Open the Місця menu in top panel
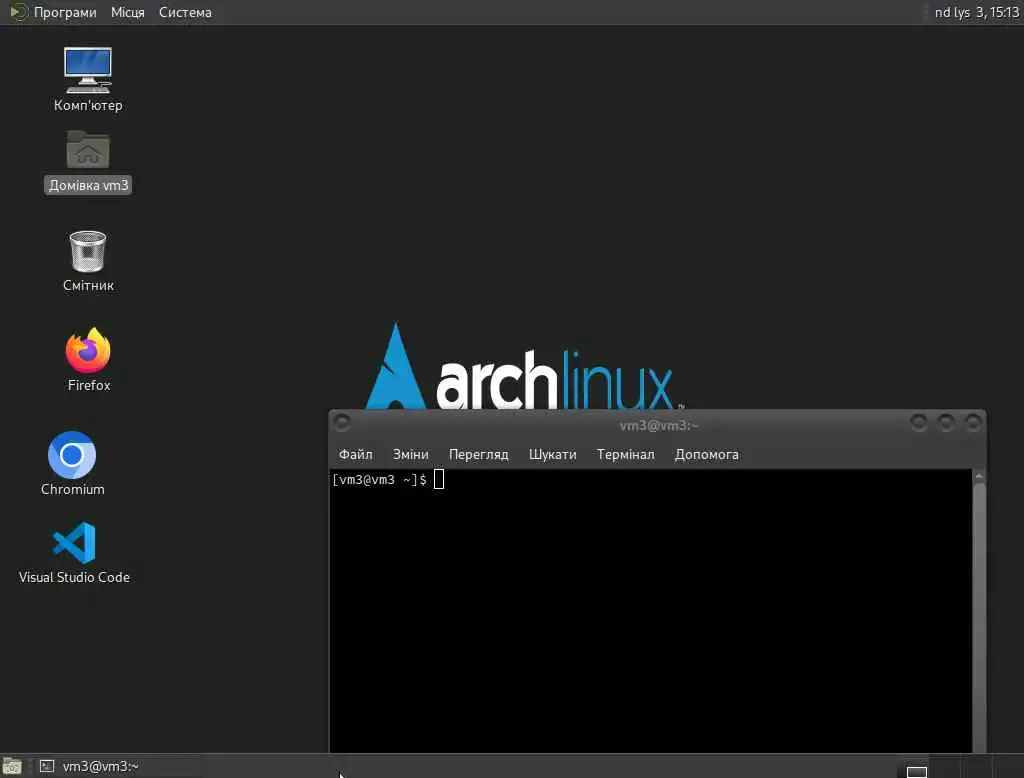The width and height of the screenshot is (1024, 778). point(127,12)
